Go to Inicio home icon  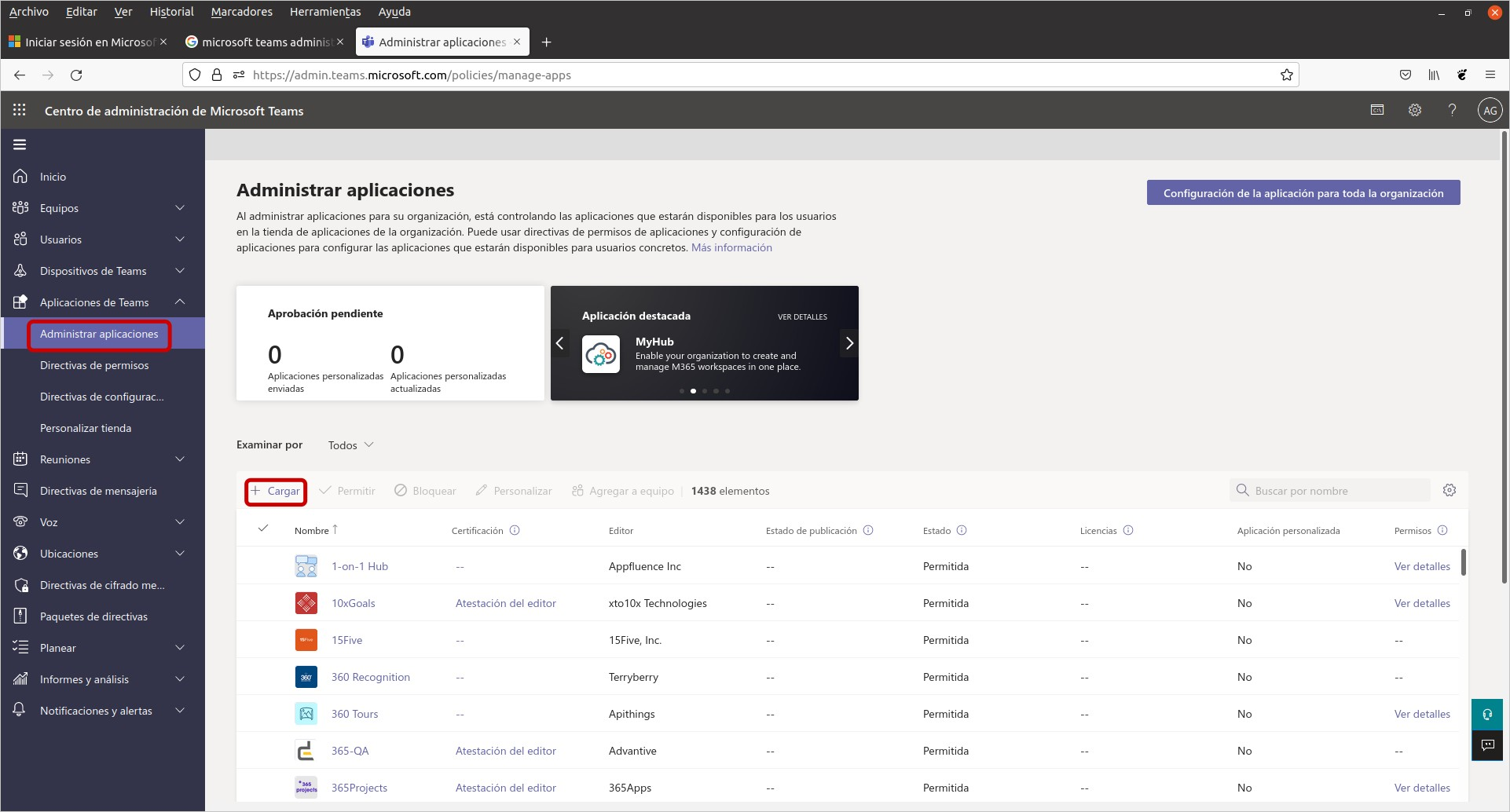click(20, 177)
